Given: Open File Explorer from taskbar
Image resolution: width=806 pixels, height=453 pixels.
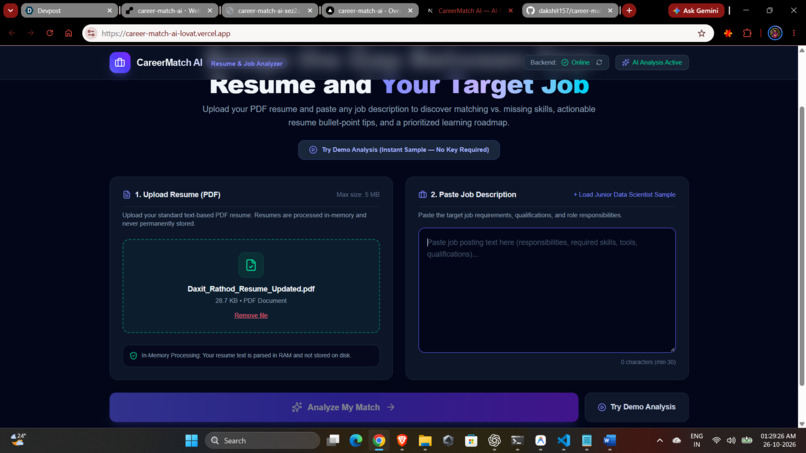Looking at the screenshot, I should click(425, 441).
